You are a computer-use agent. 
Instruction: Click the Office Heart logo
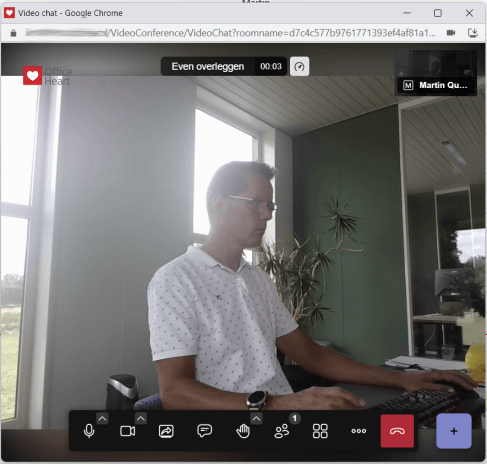[47, 76]
